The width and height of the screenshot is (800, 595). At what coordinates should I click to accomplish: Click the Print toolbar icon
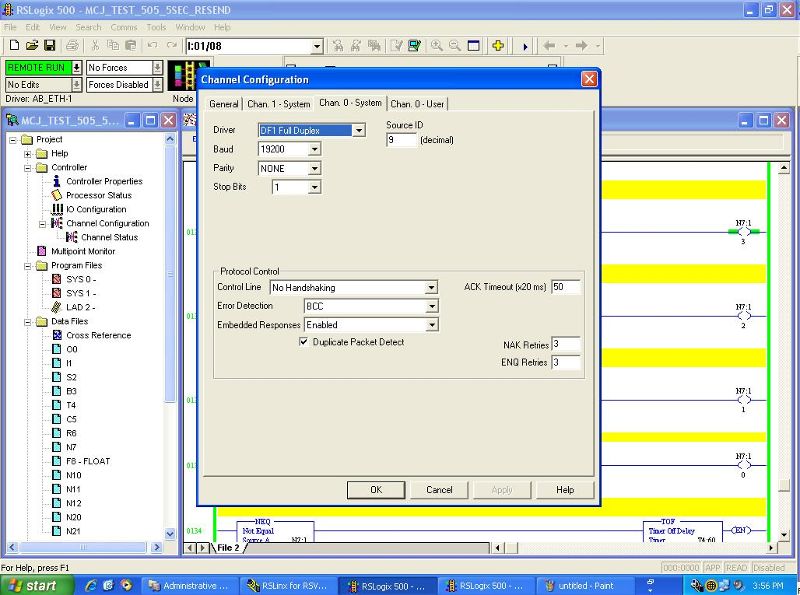(x=72, y=45)
